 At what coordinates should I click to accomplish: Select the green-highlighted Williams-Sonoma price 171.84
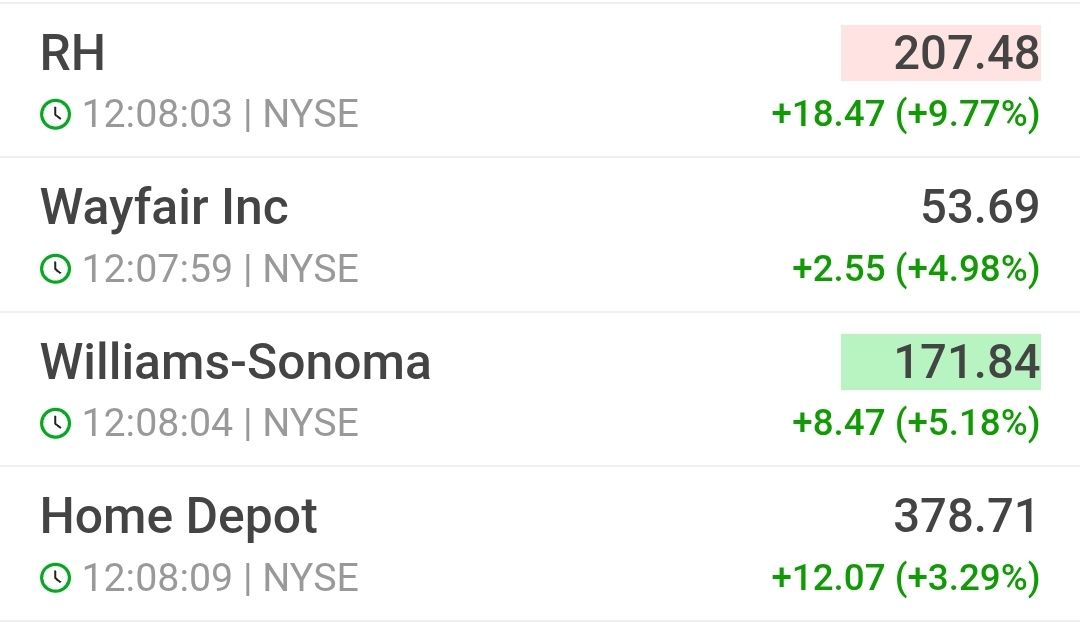coord(941,362)
